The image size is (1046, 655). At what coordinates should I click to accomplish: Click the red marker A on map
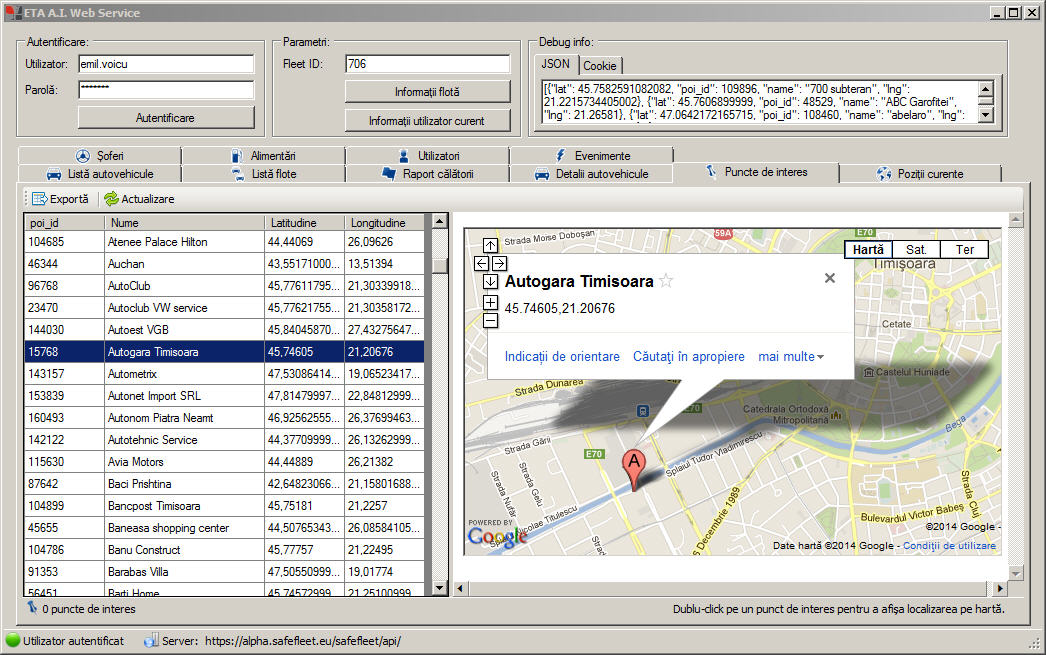point(634,470)
